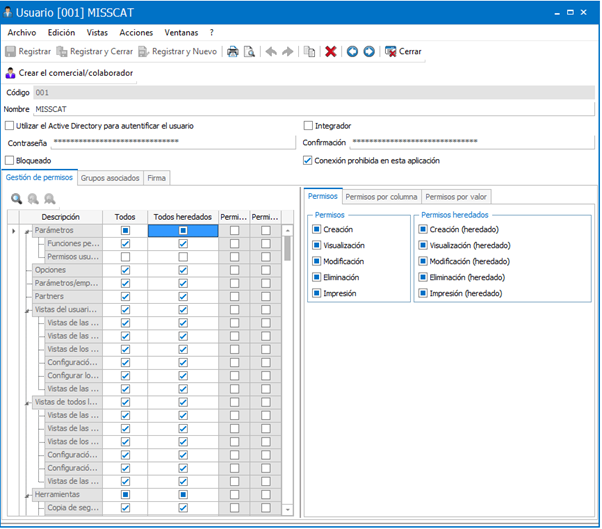Toggle Todos heredados checkbox for Partners

coord(183,296)
